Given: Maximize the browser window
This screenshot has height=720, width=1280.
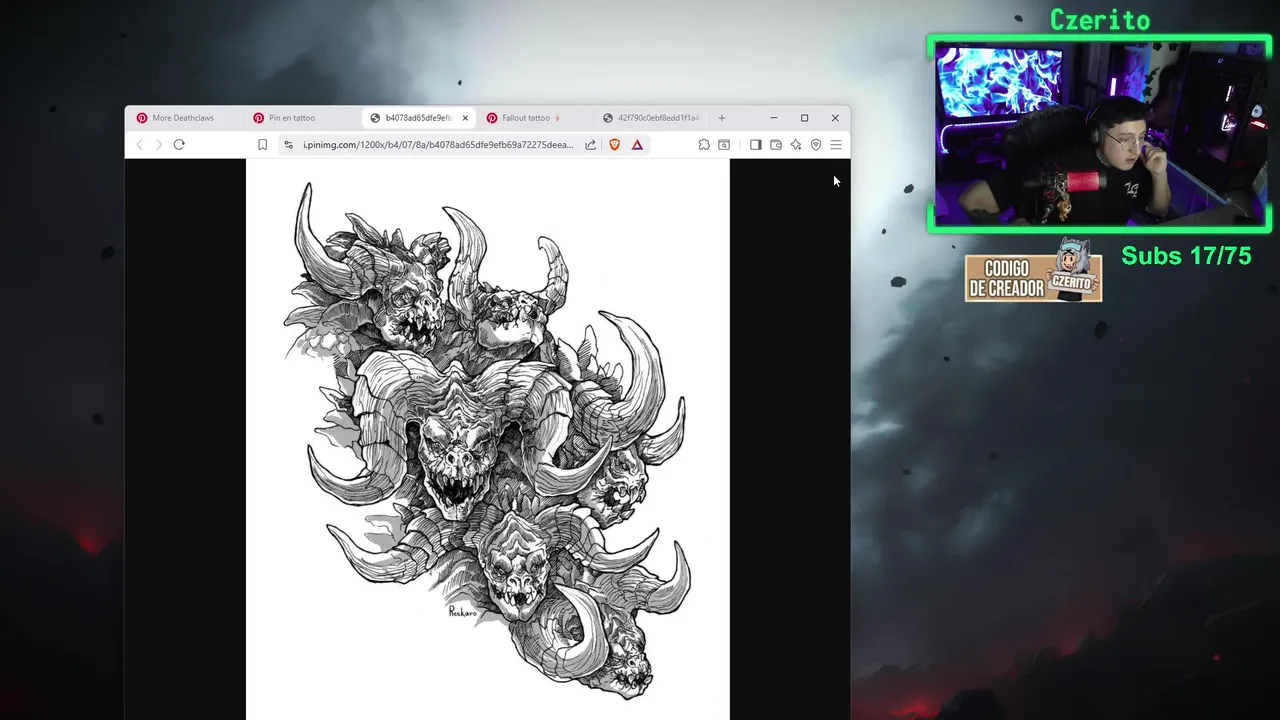Looking at the screenshot, I should click(x=804, y=118).
